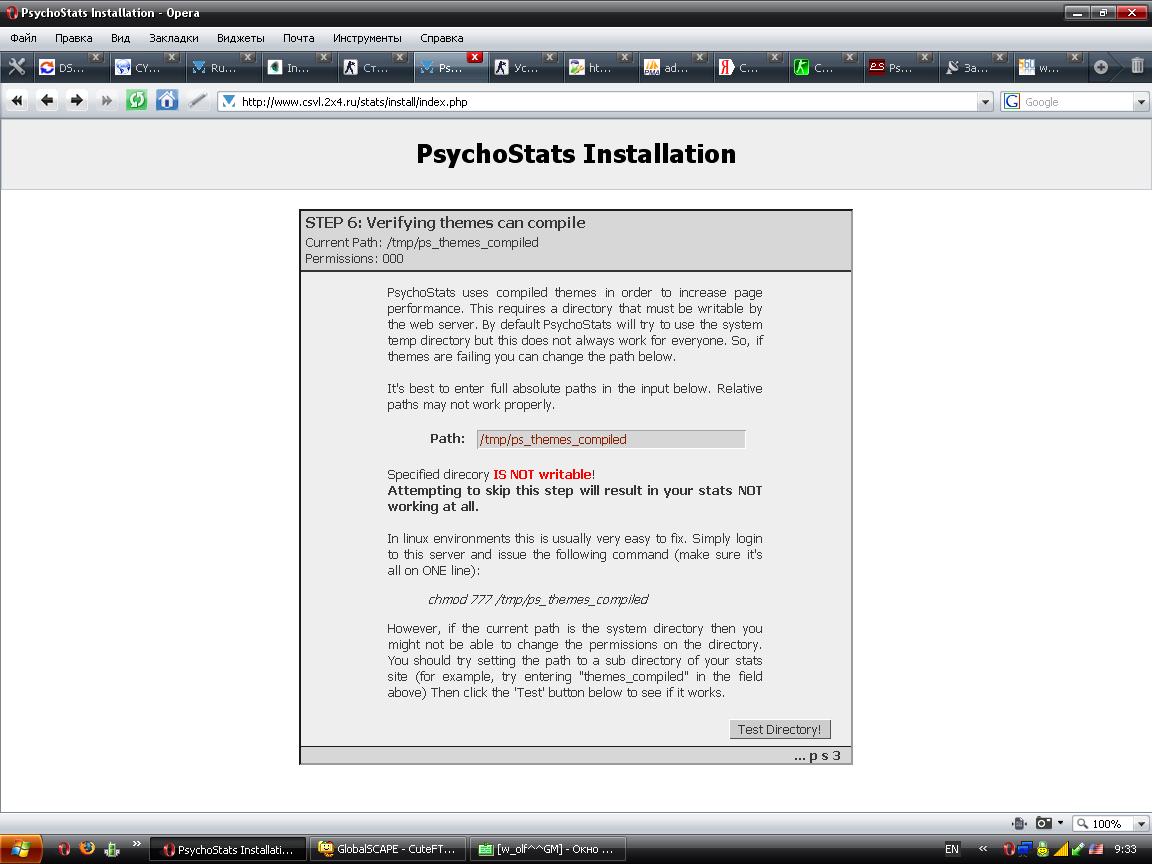1152x864 pixels.
Task: Switch to the Yandex С... tab
Action: 749,68
